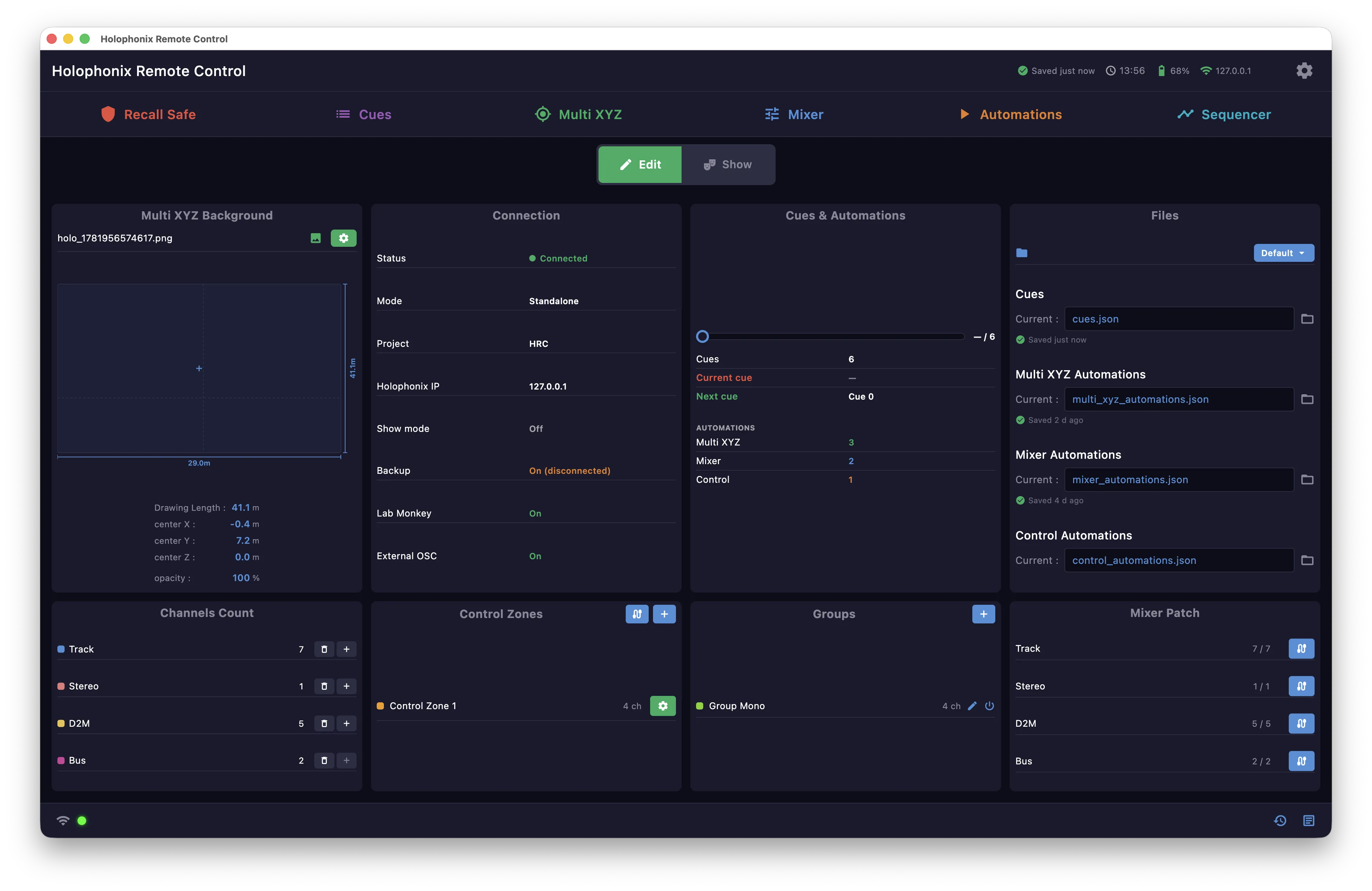This screenshot has height=891, width=1372.
Task: Add a new group
Action: 983,614
